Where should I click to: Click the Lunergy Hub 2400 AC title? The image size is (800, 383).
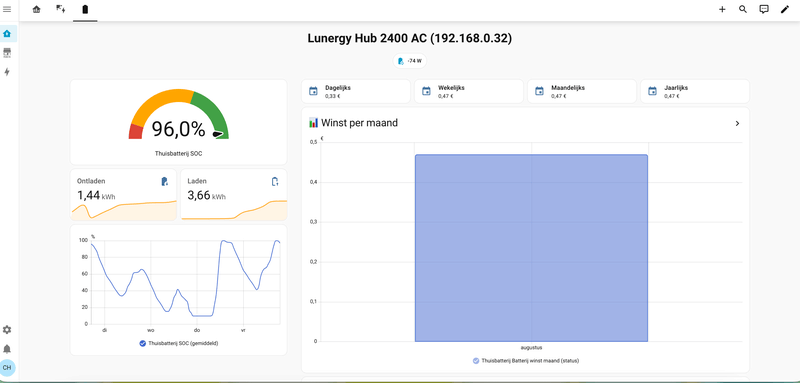point(410,38)
